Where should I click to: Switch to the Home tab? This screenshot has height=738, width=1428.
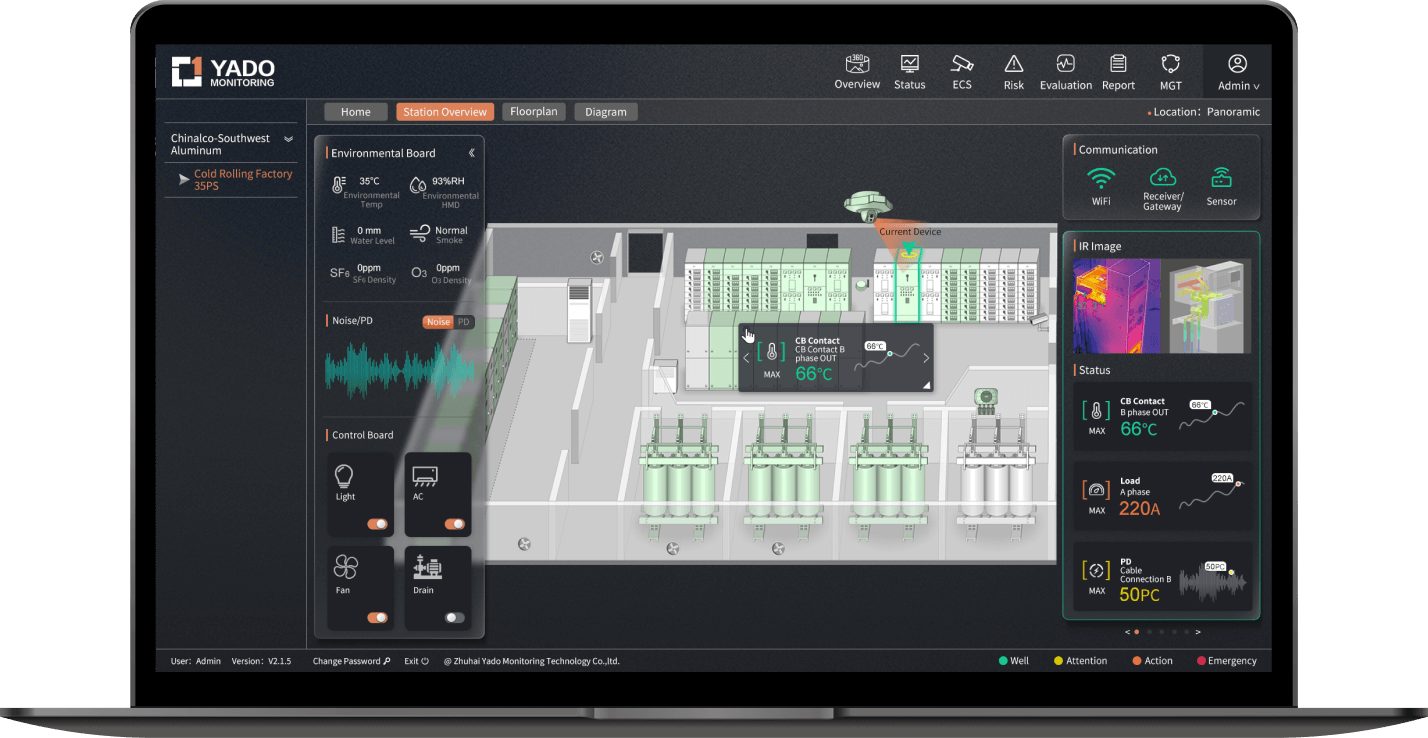355,112
